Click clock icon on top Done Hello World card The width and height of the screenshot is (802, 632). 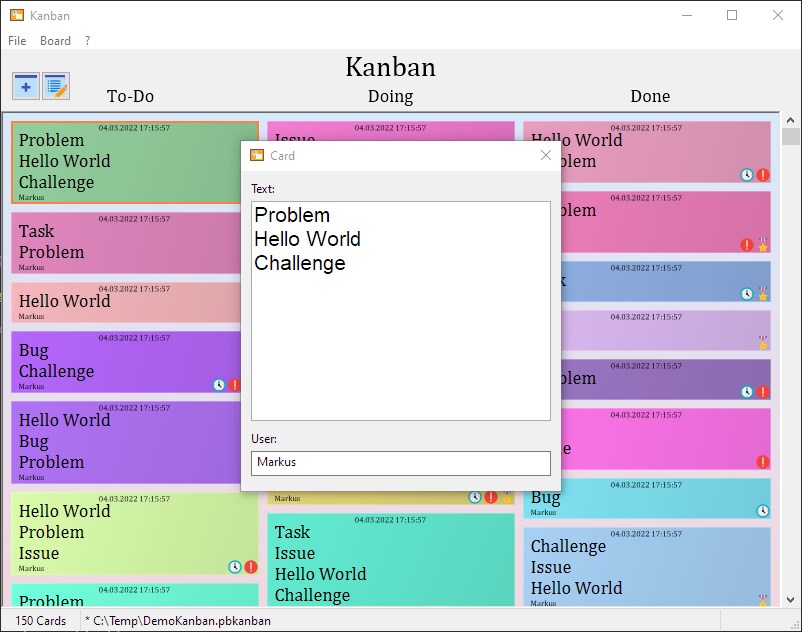[x=747, y=175]
